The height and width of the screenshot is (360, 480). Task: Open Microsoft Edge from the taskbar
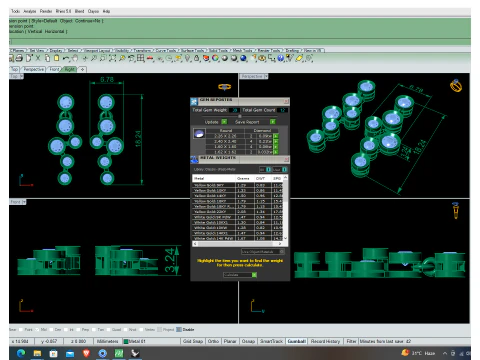pos(21,353)
